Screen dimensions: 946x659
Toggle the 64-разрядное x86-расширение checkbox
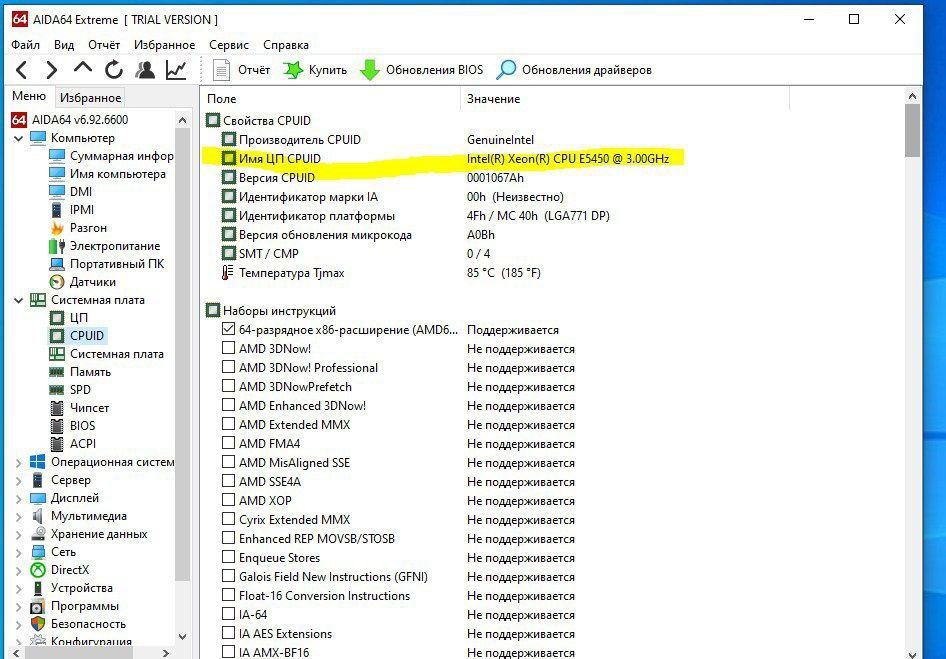coord(228,330)
